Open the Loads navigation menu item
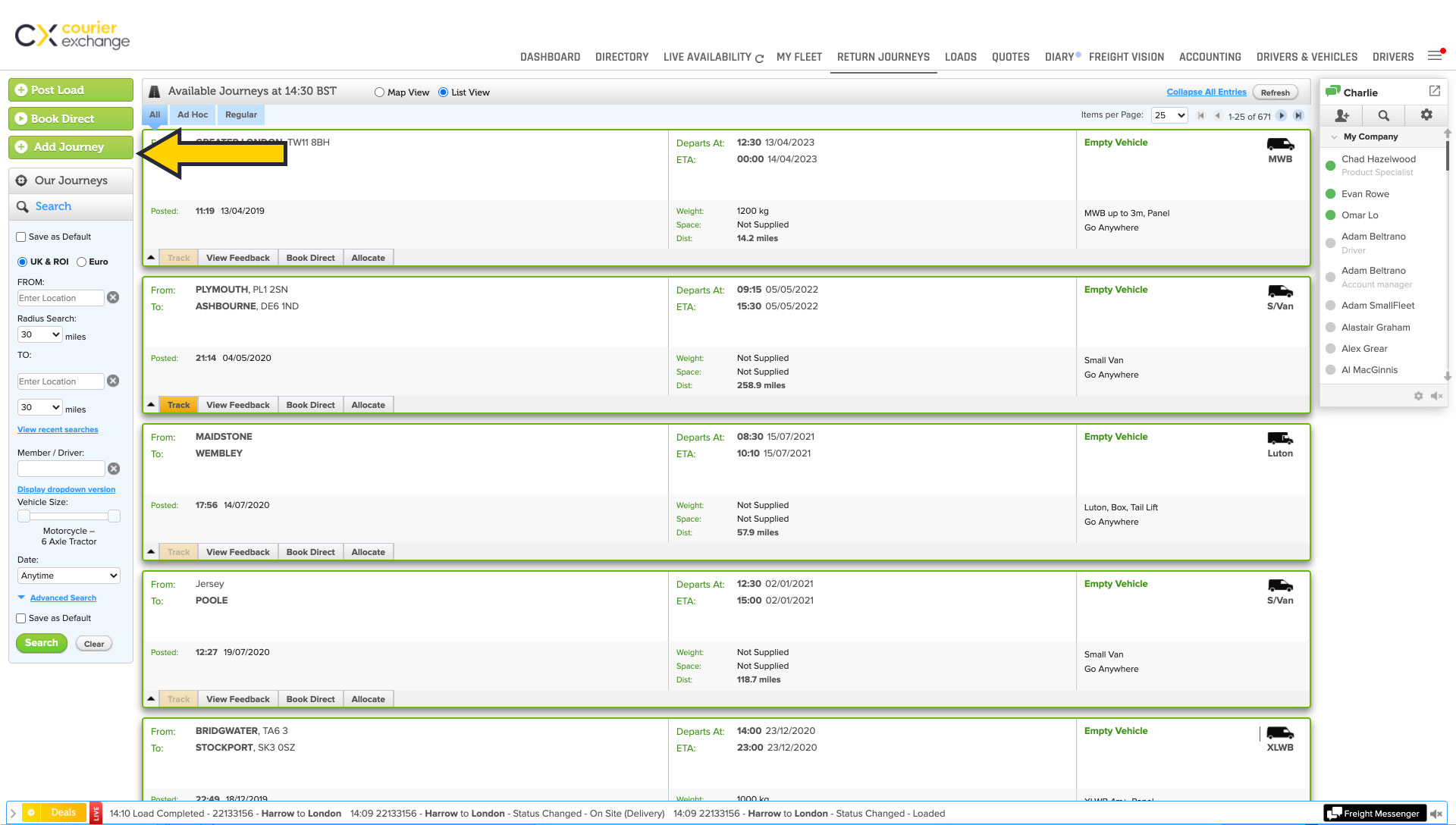The image size is (1456, 825). [960, 57]
